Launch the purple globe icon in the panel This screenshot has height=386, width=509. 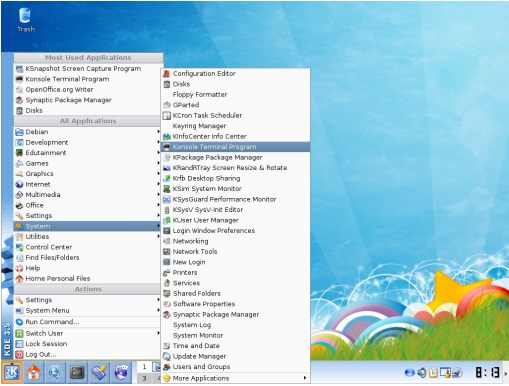(121, 373)
